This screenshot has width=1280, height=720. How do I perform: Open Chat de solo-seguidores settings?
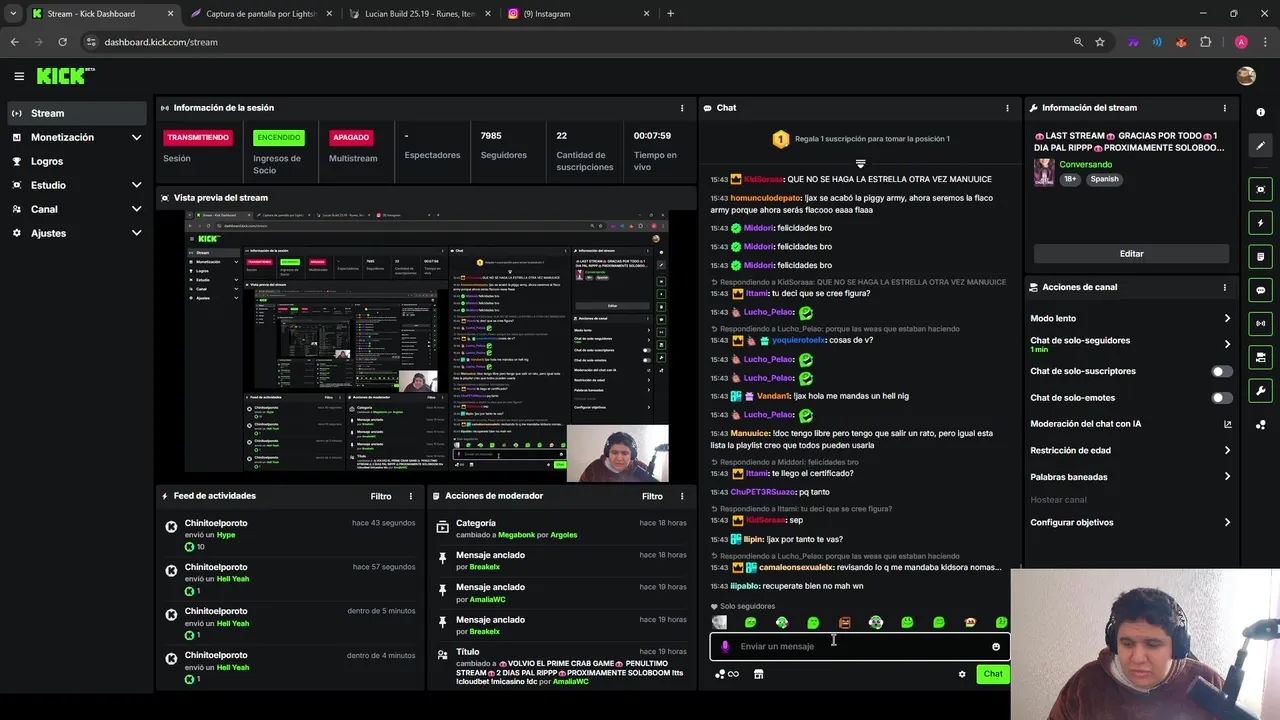click(x=1131, y=344)
